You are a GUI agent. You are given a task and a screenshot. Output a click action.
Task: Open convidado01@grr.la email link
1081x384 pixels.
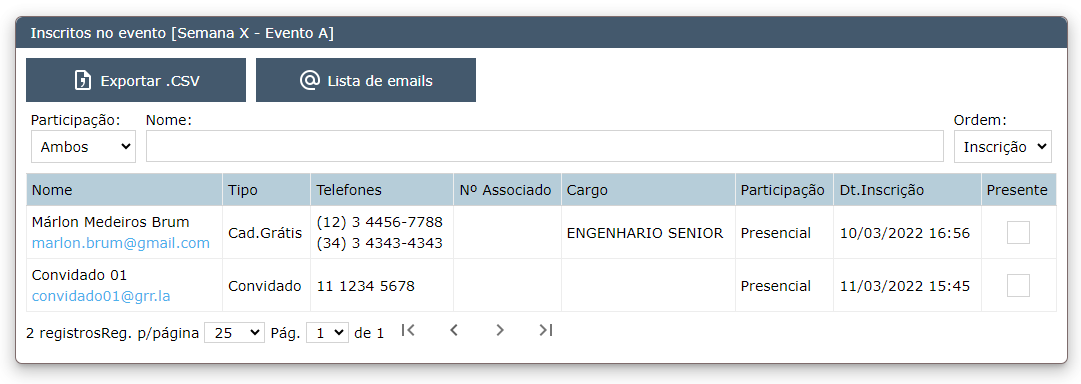(x=101, y=296)
